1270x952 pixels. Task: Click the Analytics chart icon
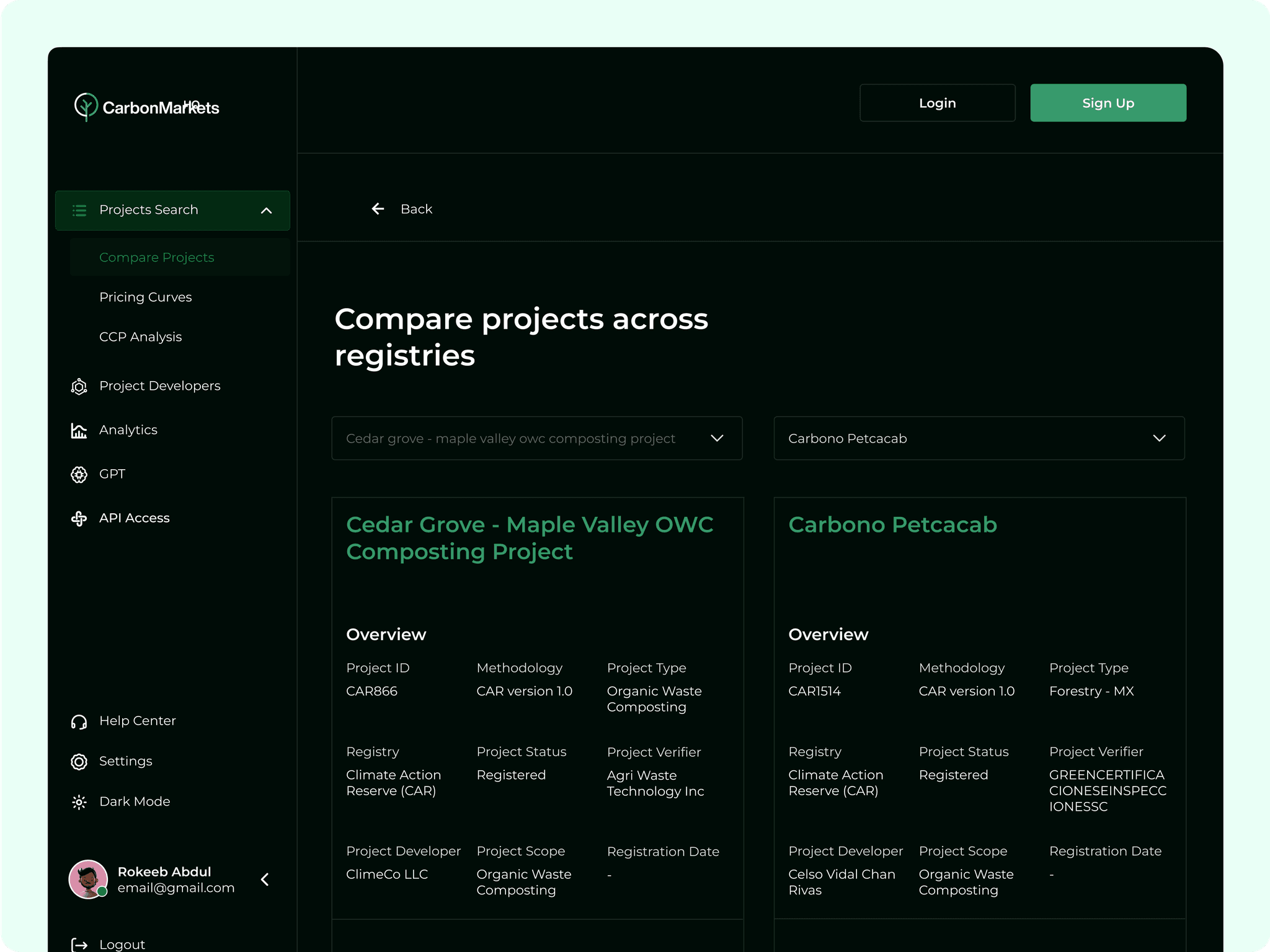(x=79, y=431)
